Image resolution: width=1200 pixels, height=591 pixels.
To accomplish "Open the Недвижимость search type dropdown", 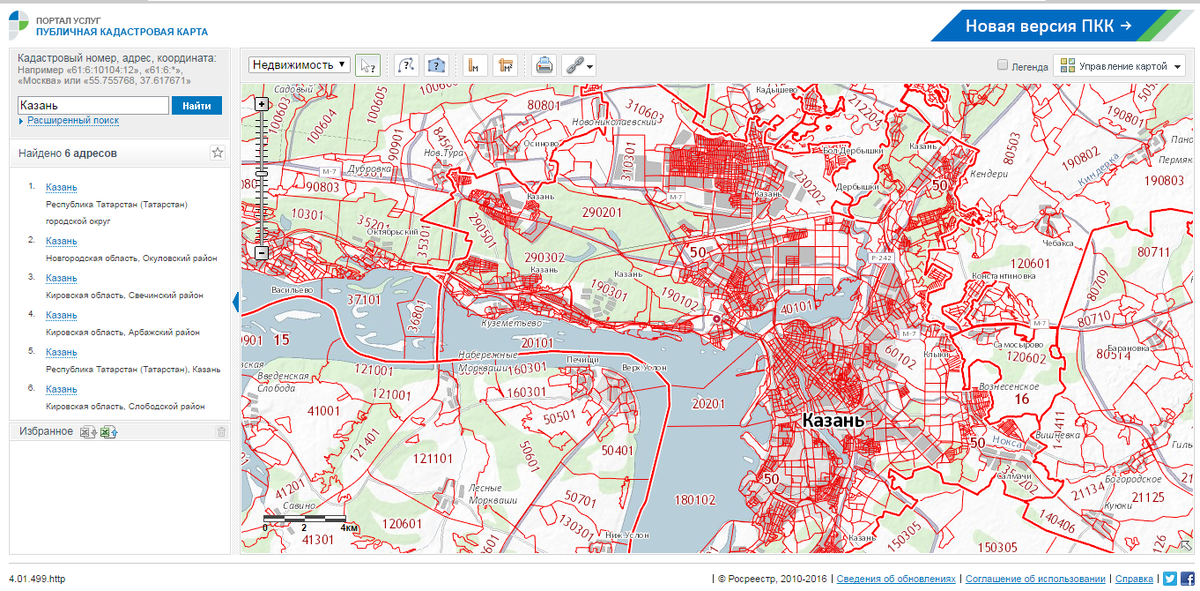I will (300, 65).
